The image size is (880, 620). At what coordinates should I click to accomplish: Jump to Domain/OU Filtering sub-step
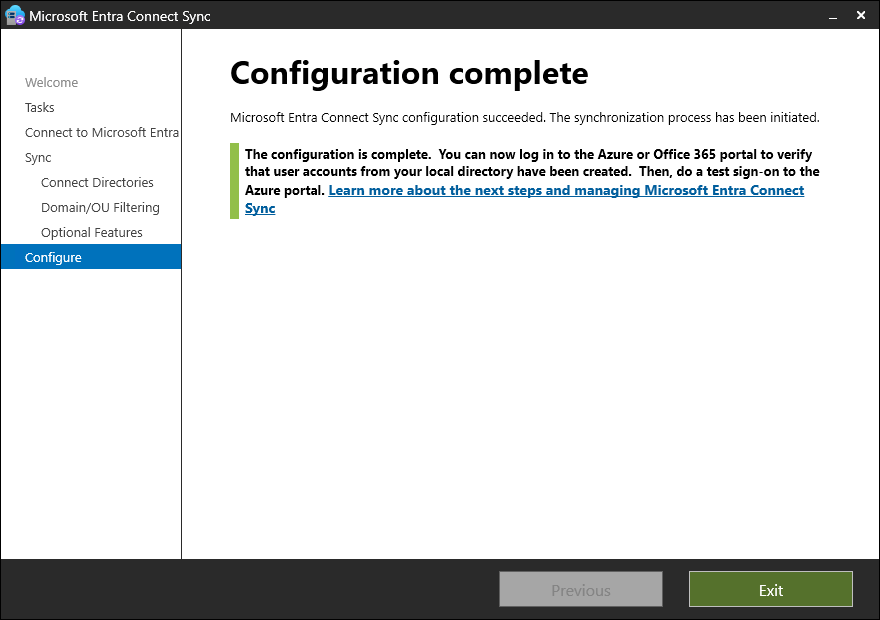click(100, 208)
